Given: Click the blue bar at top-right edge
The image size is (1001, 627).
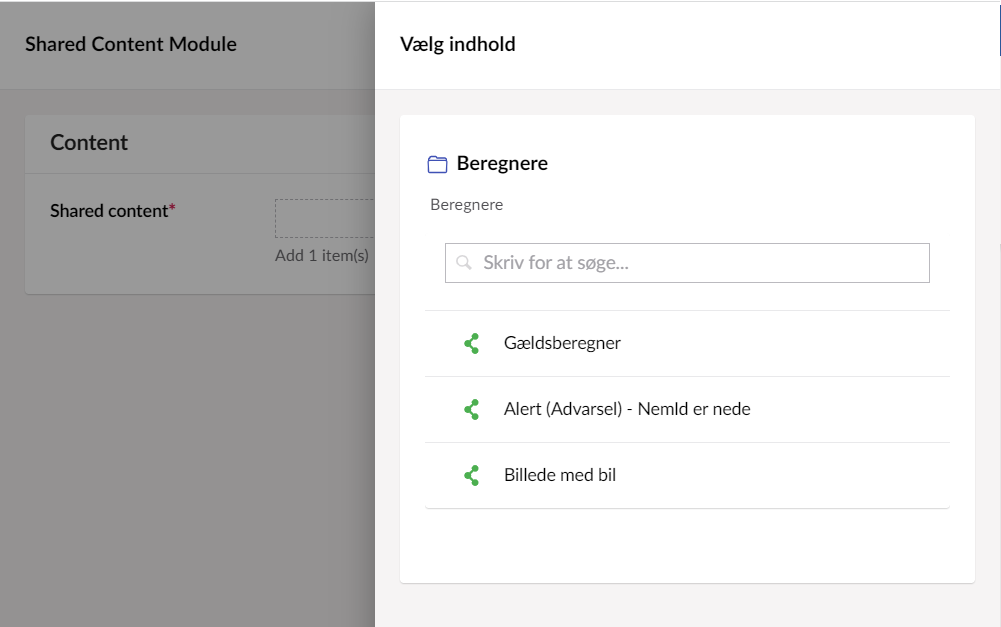Looking at the screenshot, I should [x=999, y=28].
